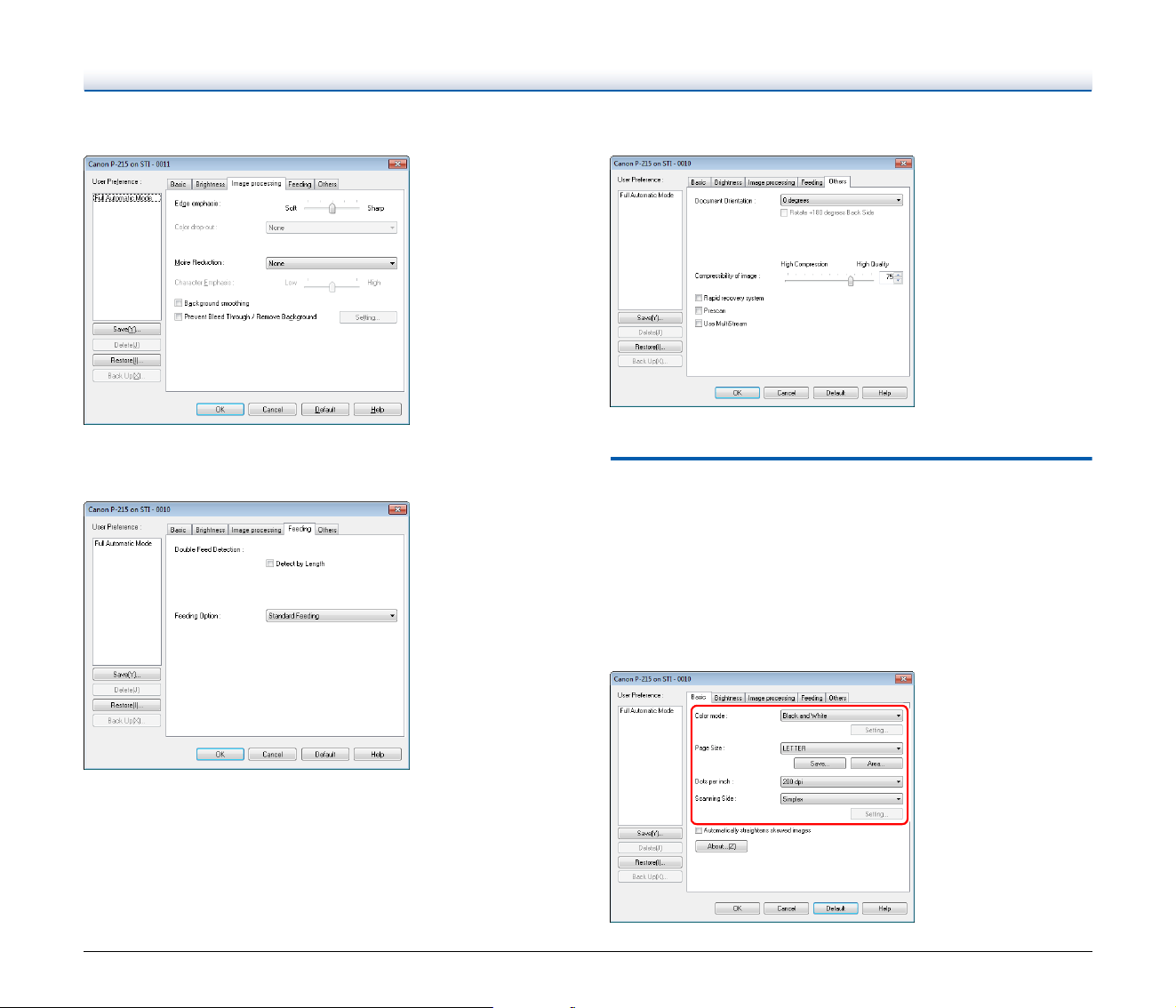The height and width of the screenshot is (1008, 1176).
Task: Check Detect by Length option
Action: pos(270,564)
